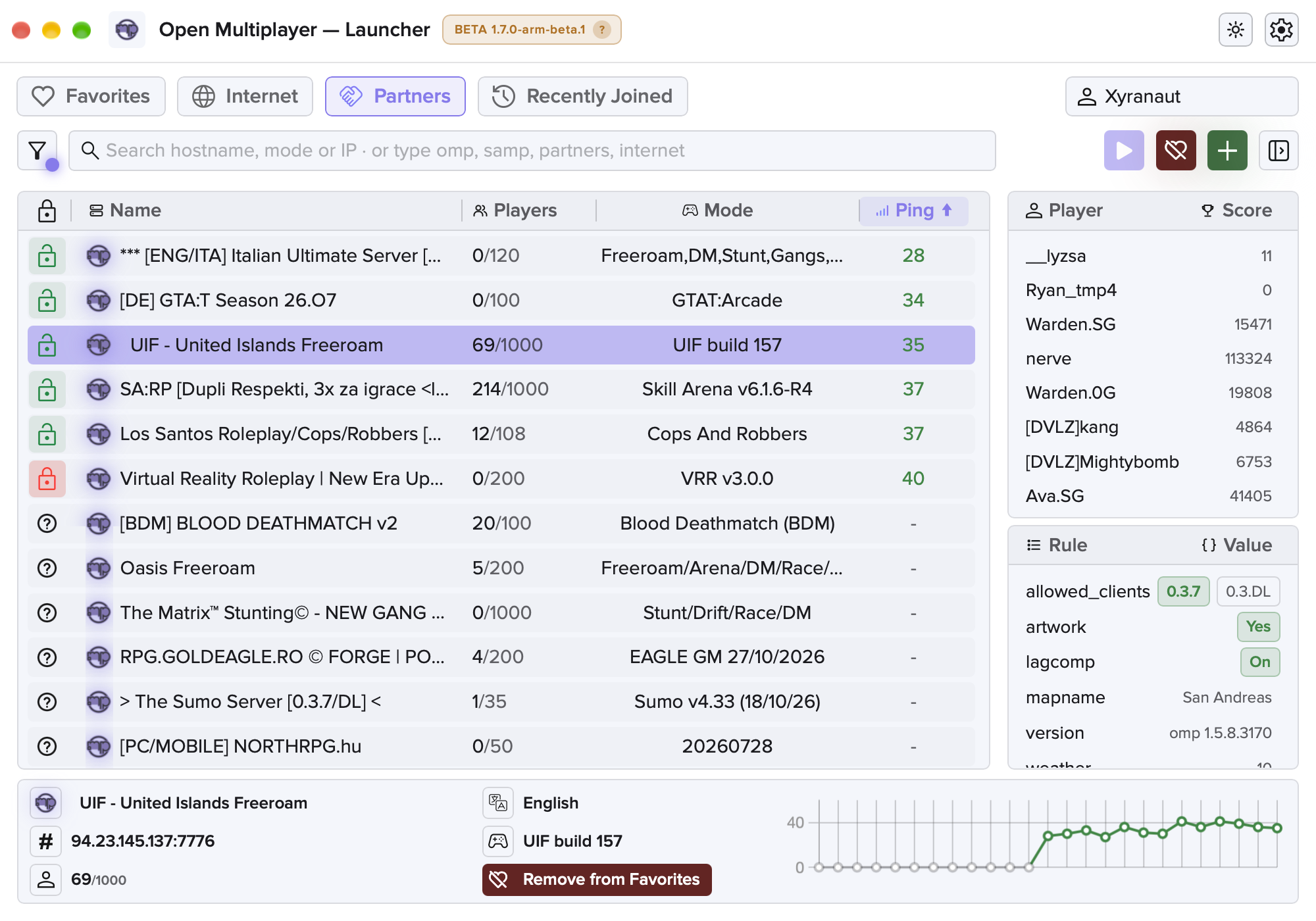Click the hash icon next to the server IP

point(46,841)
